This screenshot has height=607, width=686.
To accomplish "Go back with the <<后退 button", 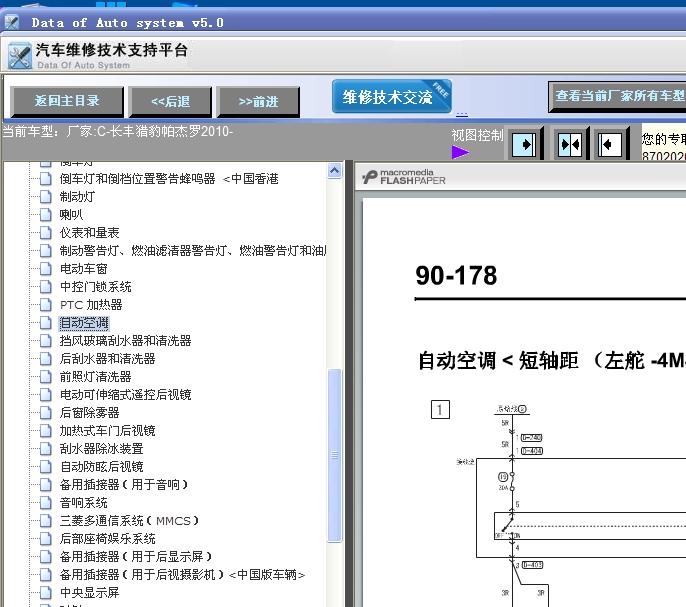I will click(170, 102).
